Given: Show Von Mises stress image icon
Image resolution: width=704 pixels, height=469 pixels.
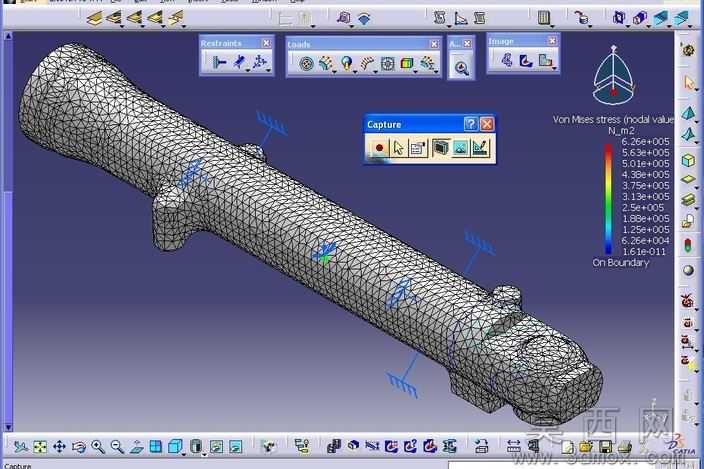Looking at the screenshot, I should pyautogui.click(x=525, y=60).
